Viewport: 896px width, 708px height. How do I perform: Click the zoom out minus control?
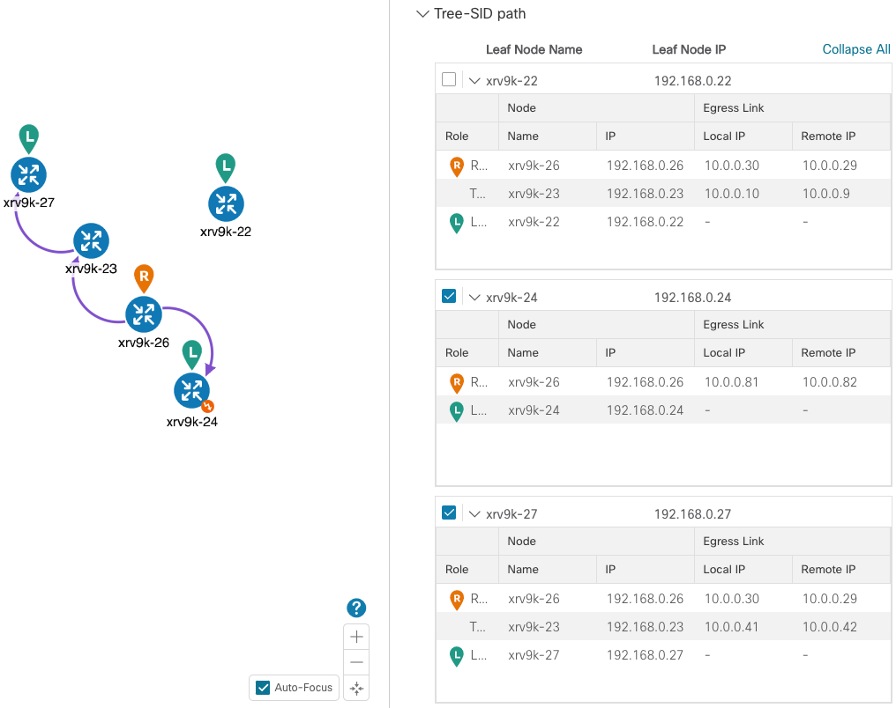(x=356, y=661)
